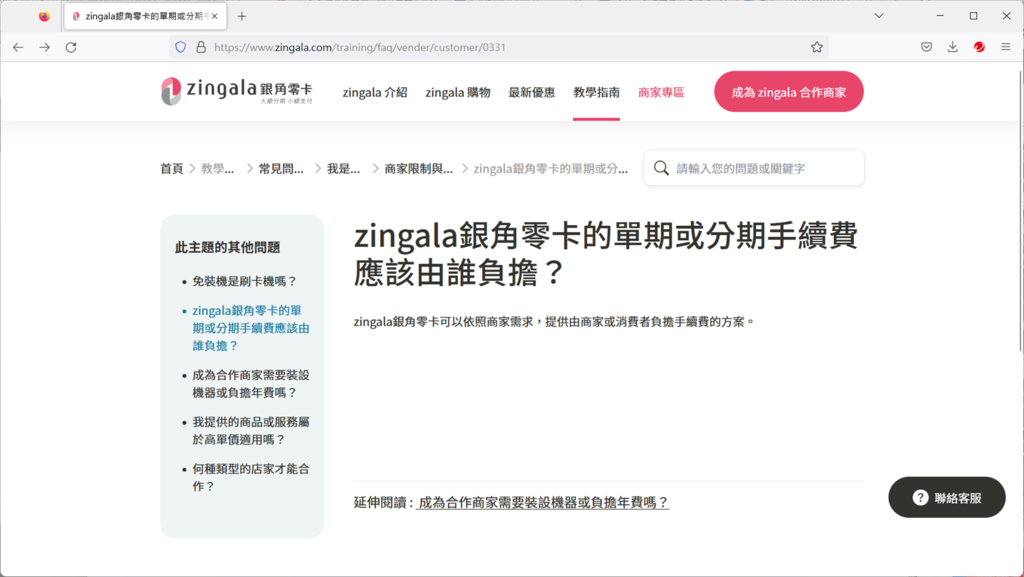Click the article answer paragraph text
1024x577 pixels.
[x=554, y=322]
